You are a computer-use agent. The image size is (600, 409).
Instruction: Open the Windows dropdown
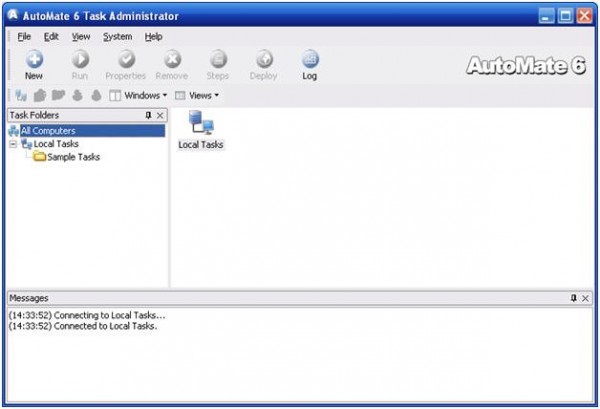click(139, 95)
